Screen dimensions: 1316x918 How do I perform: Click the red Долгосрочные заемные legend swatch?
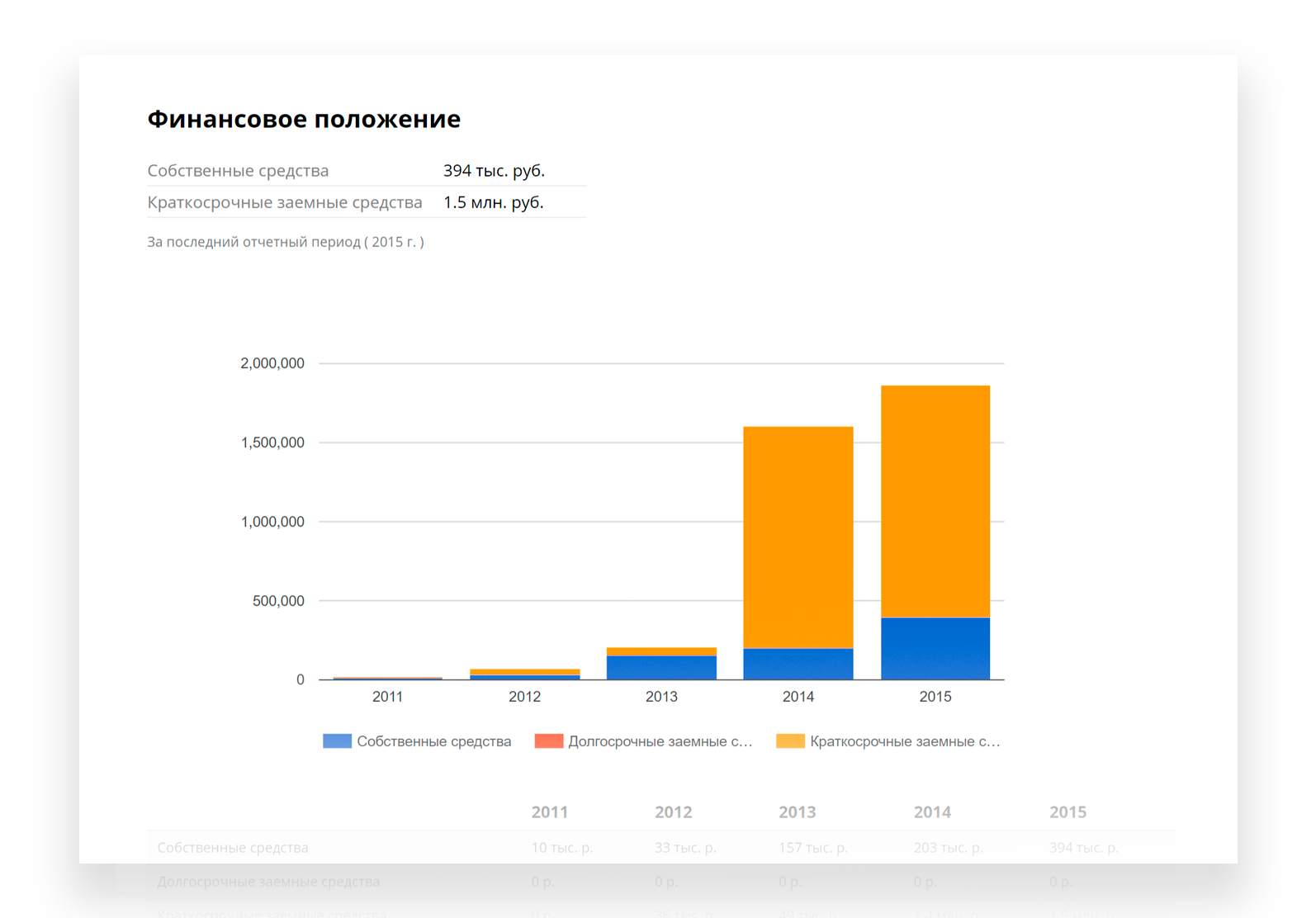tap(549, 741)
